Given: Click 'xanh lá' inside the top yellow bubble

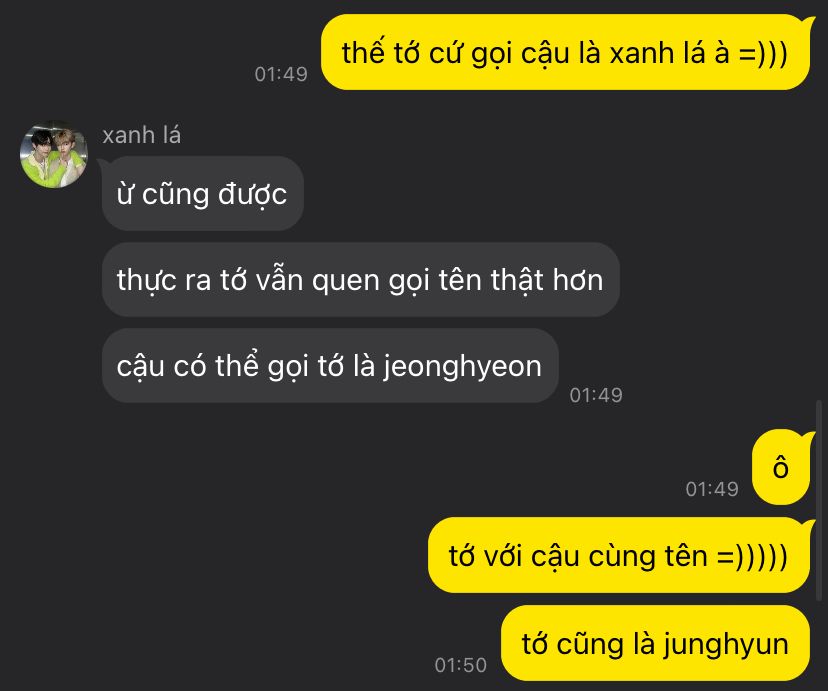Looking at the screenshot, I should [657, 53].
